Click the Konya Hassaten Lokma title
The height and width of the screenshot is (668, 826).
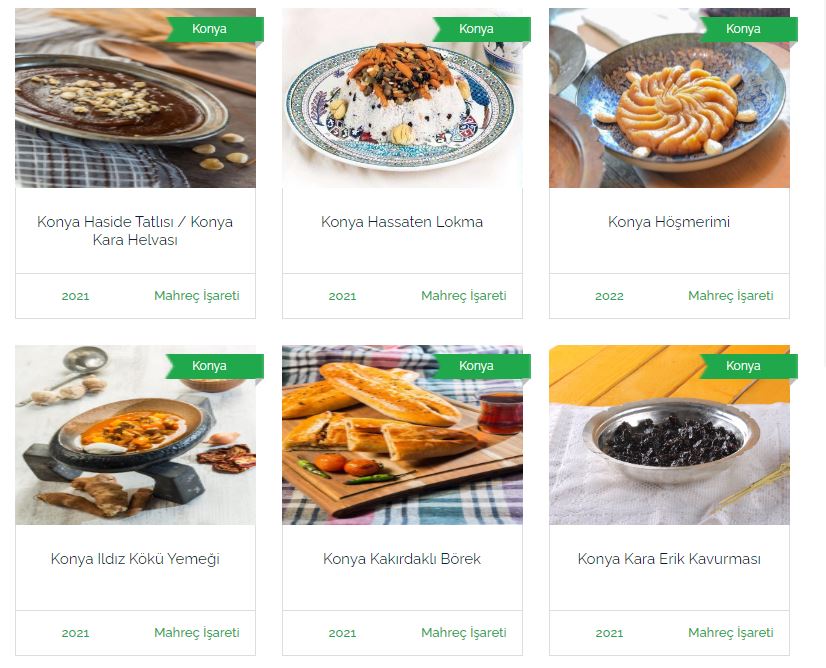402,222
